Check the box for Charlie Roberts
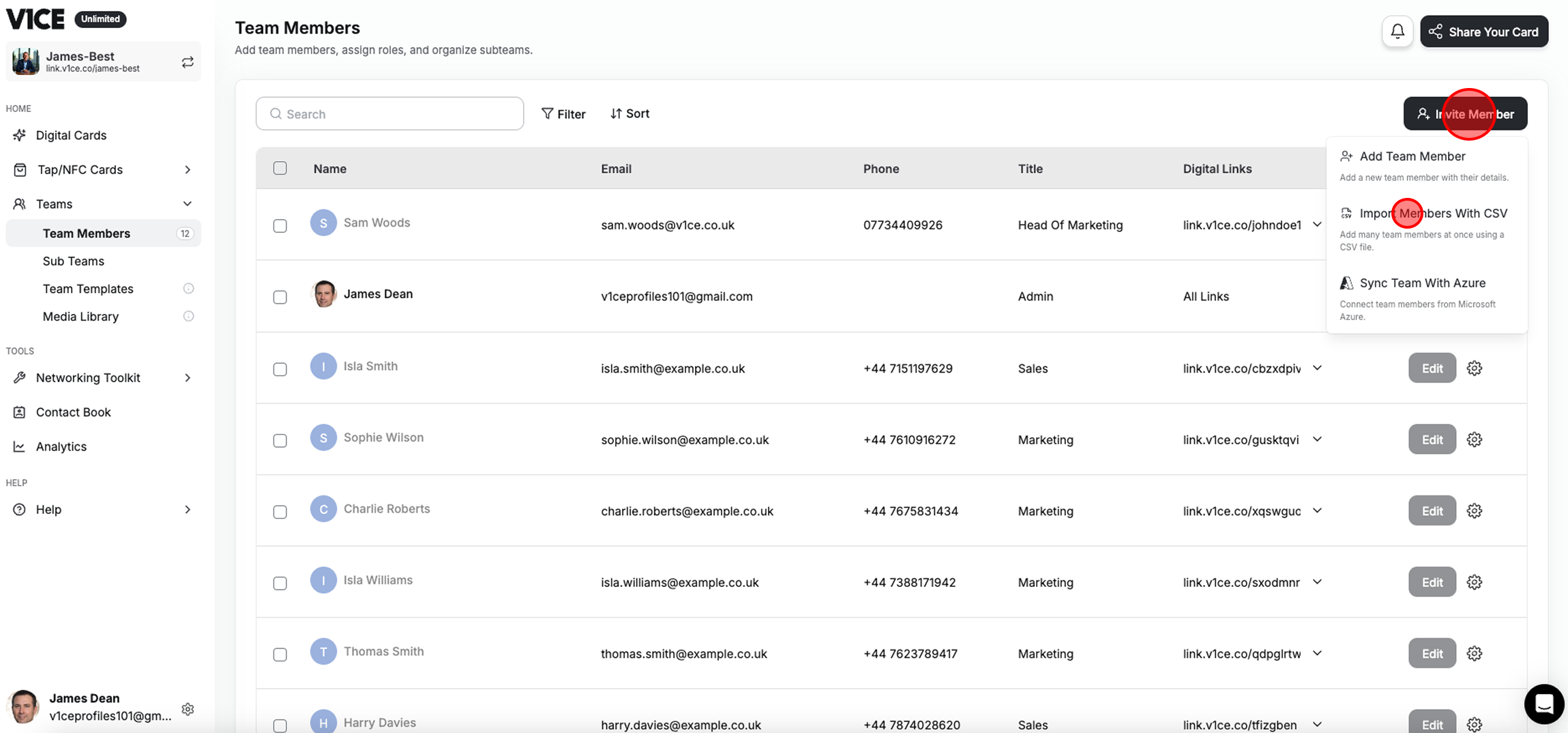This screenshot has height=733, width=1568. point(280,512)
